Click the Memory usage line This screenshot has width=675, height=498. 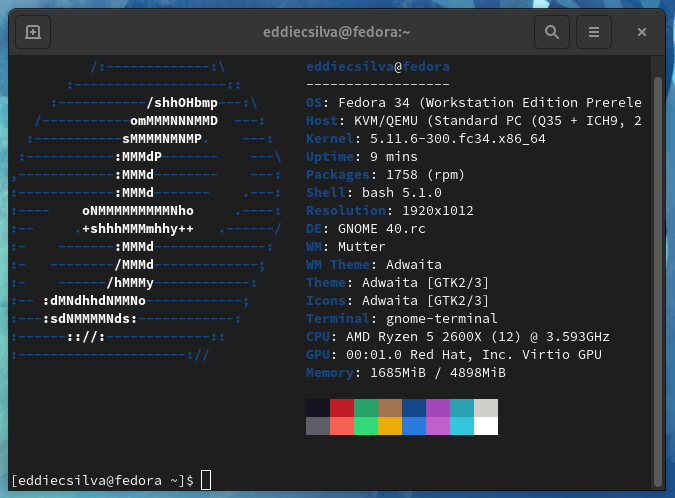pyautogui.click(x=405, y=373)
